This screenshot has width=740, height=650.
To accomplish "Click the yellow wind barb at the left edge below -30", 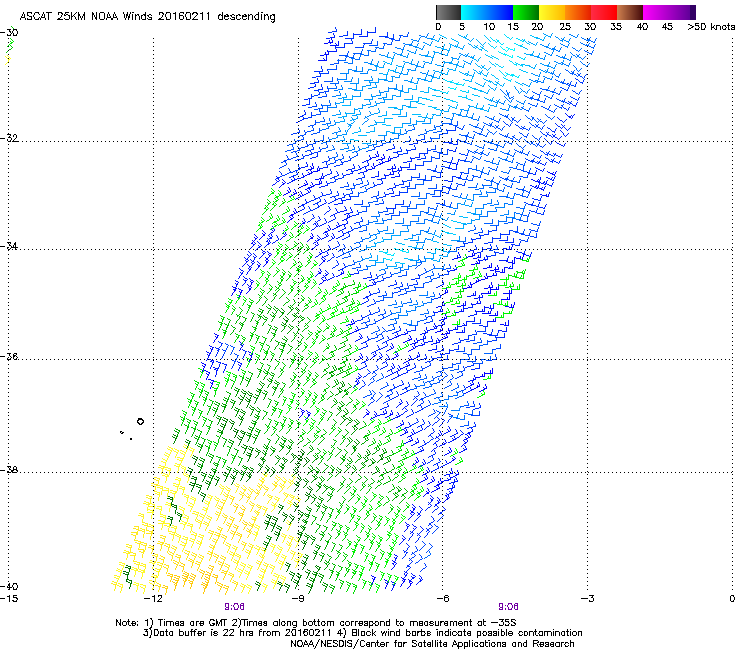I will pyautogui.click(x=7, y=59).
